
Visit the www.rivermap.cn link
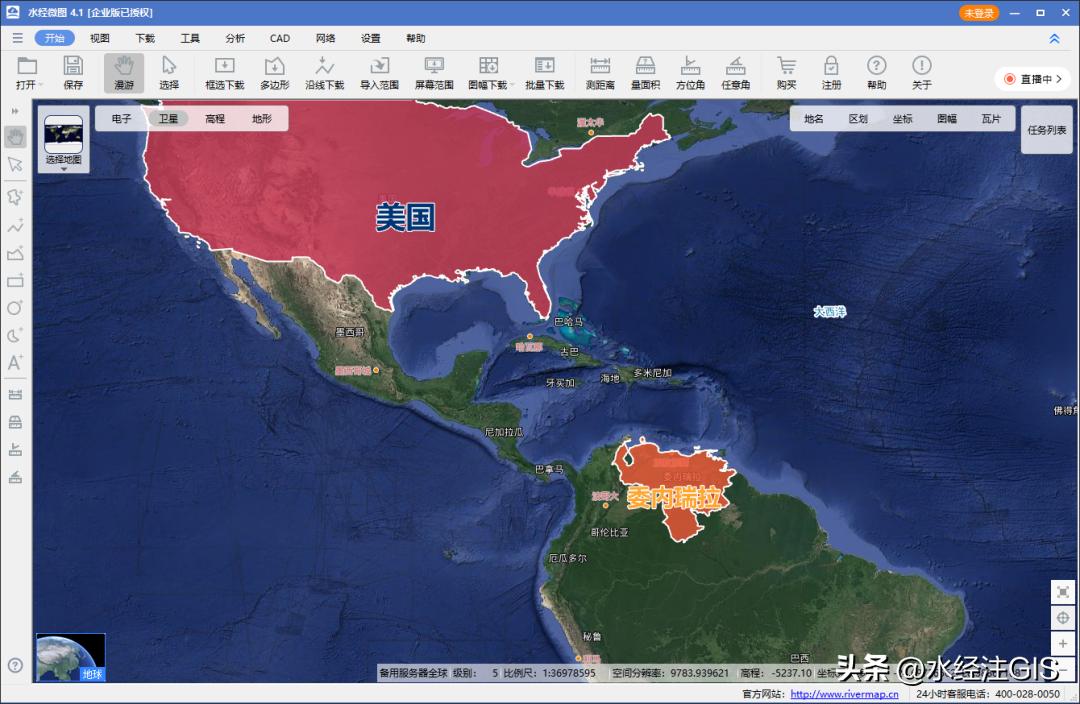pyautogui.click(x=844, y=694)
